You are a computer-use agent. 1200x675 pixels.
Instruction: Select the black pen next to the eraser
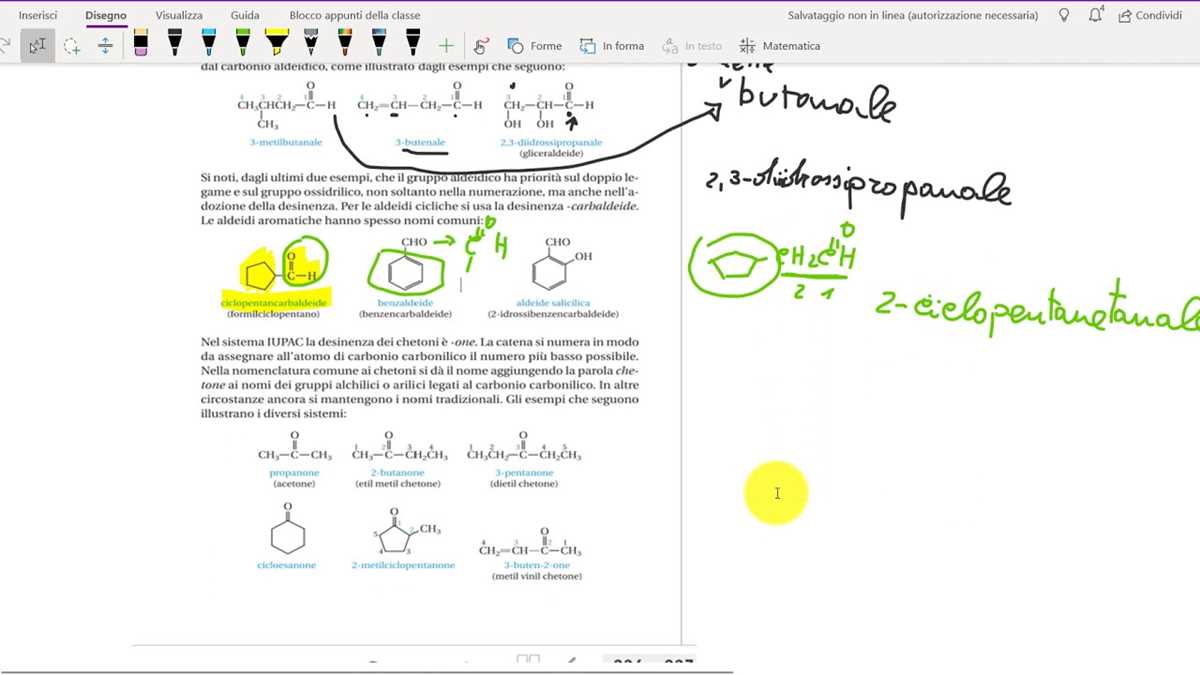pyautogui.click(x=175, y=42)
